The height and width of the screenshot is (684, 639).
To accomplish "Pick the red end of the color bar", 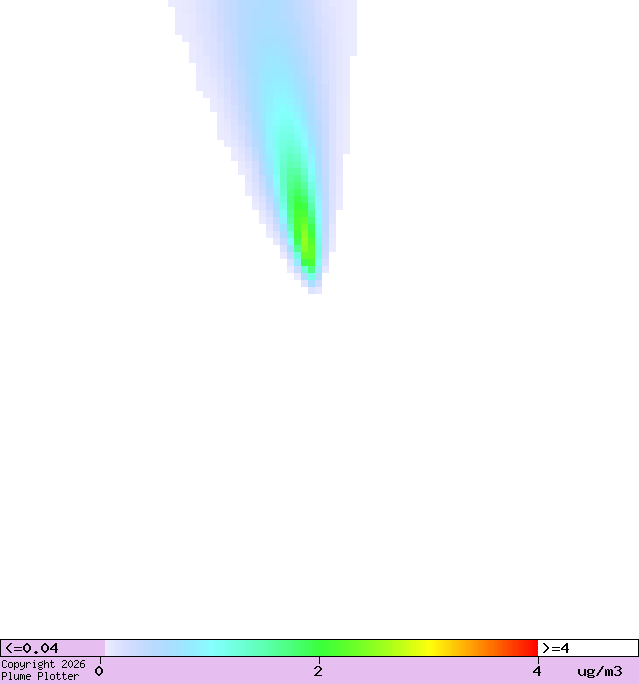I will tap(530, 648).
